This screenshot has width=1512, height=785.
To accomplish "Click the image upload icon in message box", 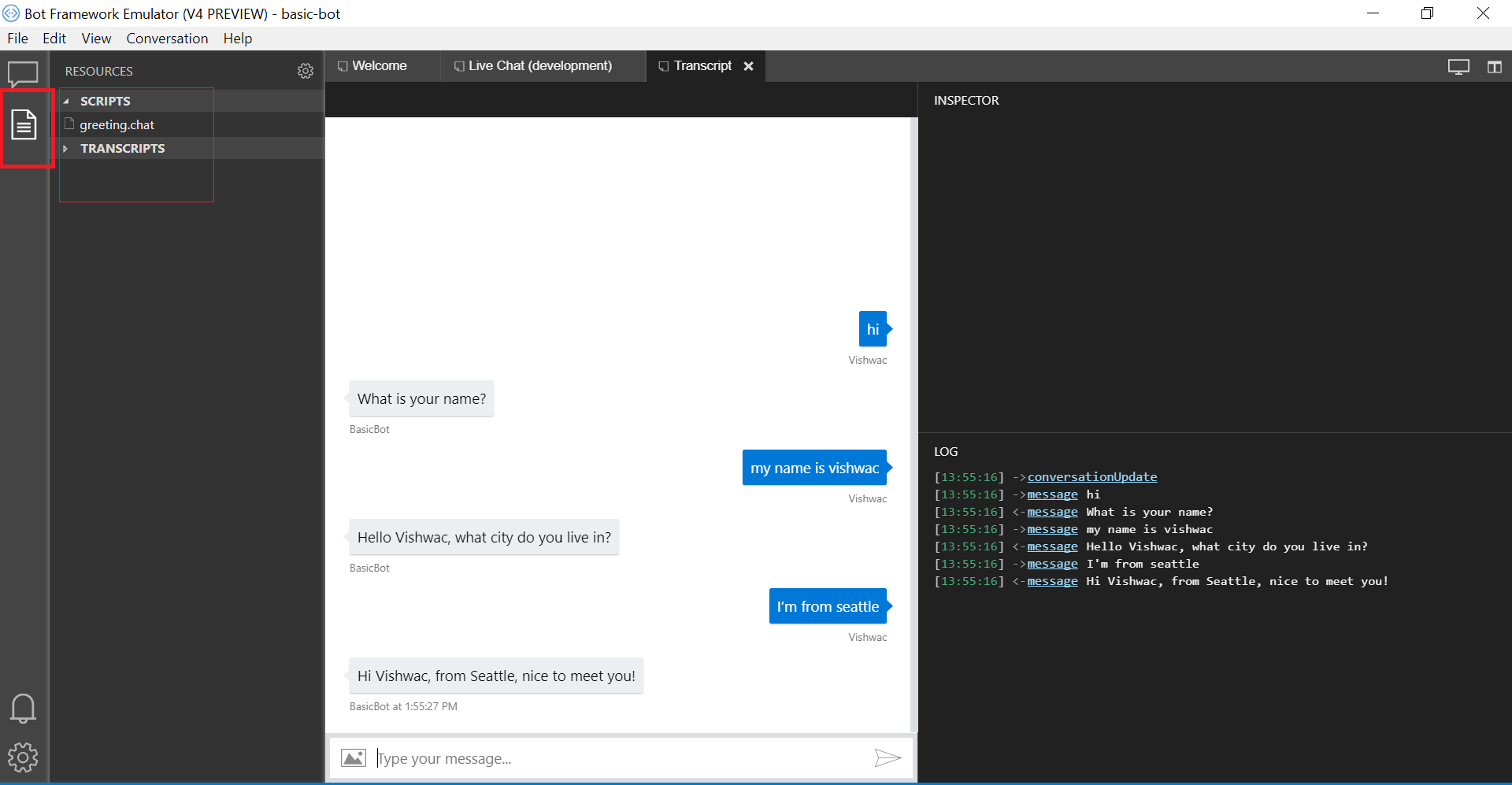I will point(353,758).
